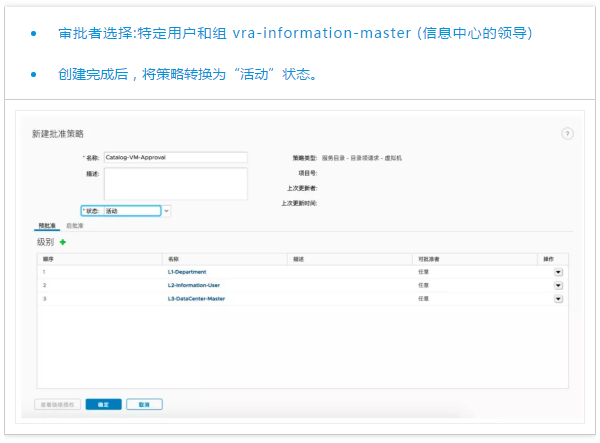The height and width of the screenshot is (443, 600).
Task: Open the L1-Department level link
Action: (x=188, y=272)
